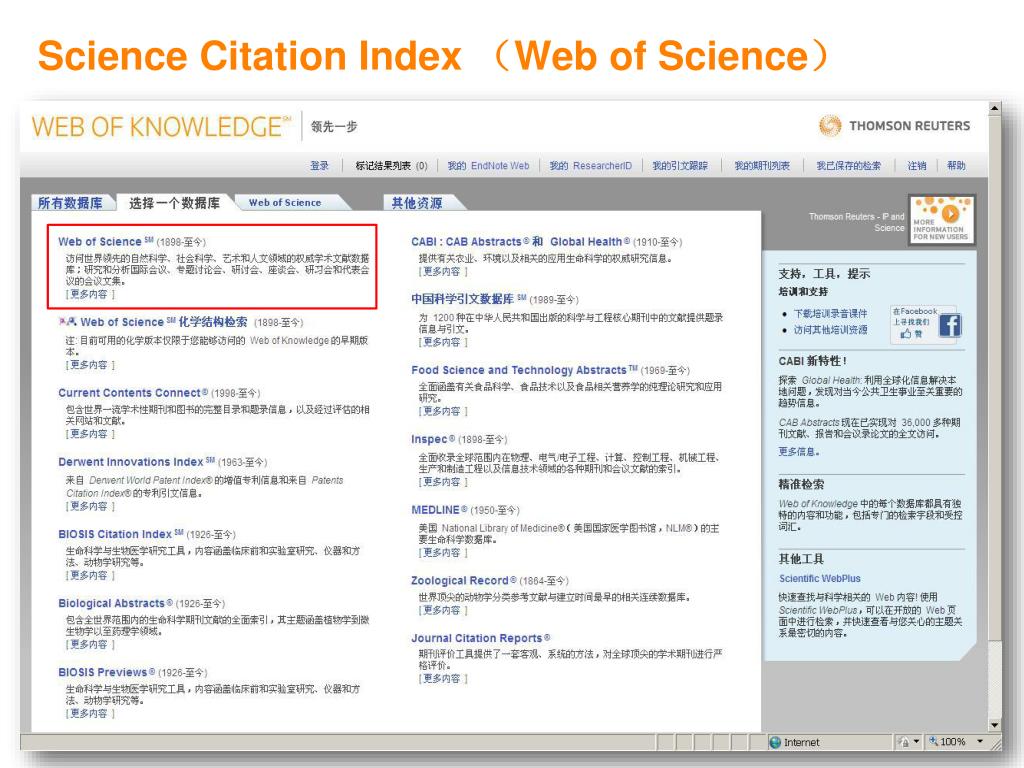This screenshot has width=1024, height=768.
Task: Click the 注销 logout link
Action: pyautogui.click(x=917, y=166)
